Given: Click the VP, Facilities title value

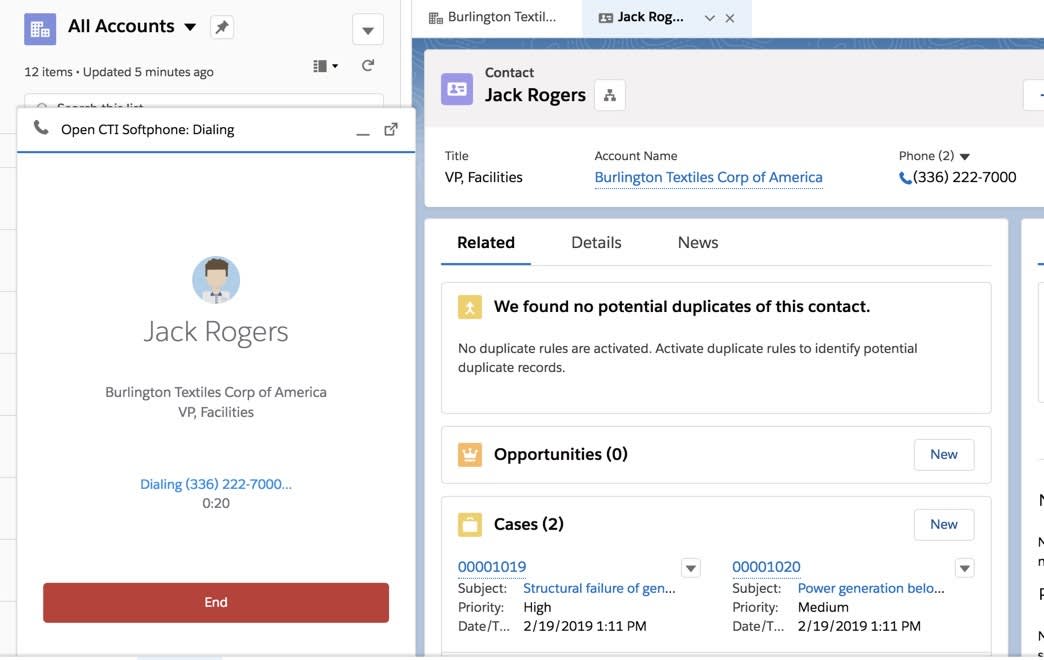Looking at the screenshot, I should coord(483,177).
